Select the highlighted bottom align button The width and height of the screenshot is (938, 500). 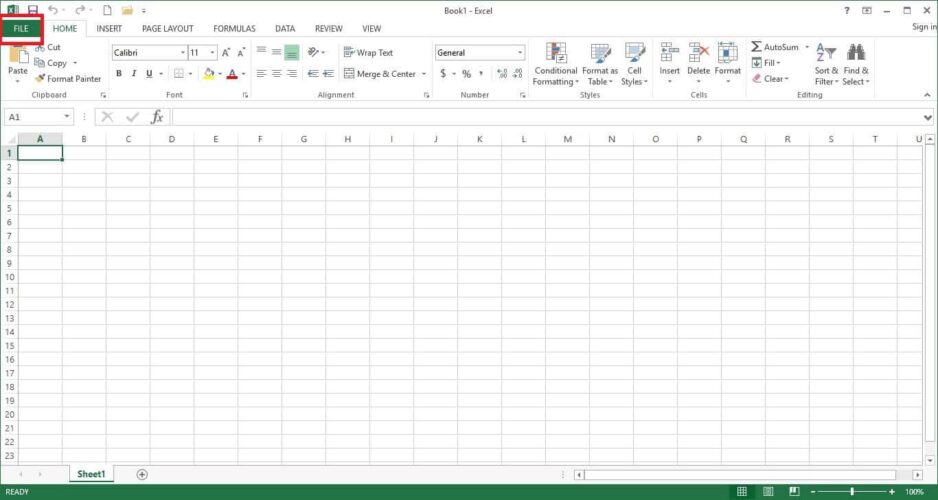pos(291,53)
